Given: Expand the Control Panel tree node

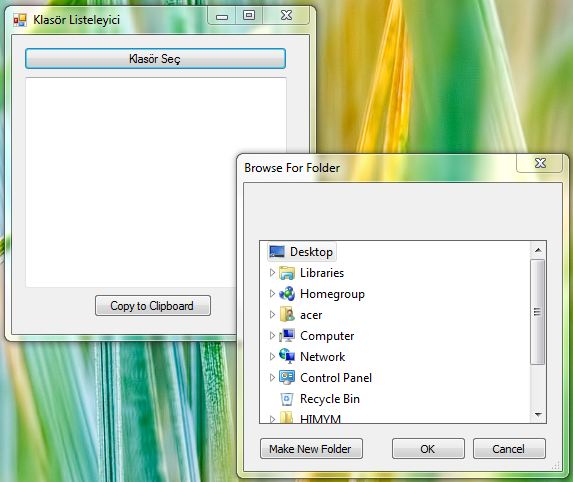Looking at the screenshot, I should (272, 377).
